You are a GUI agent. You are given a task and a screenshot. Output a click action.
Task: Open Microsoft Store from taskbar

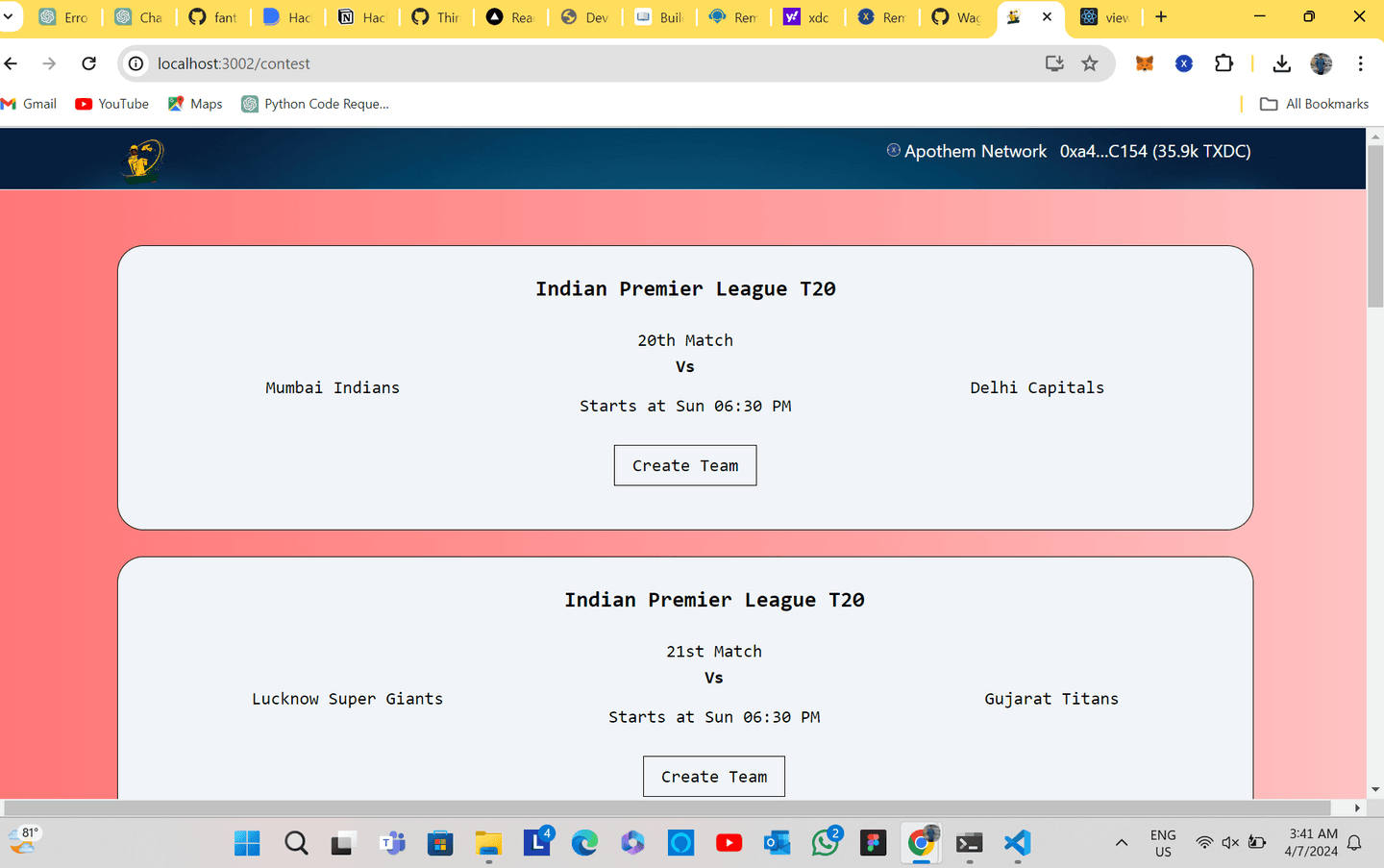440,843
